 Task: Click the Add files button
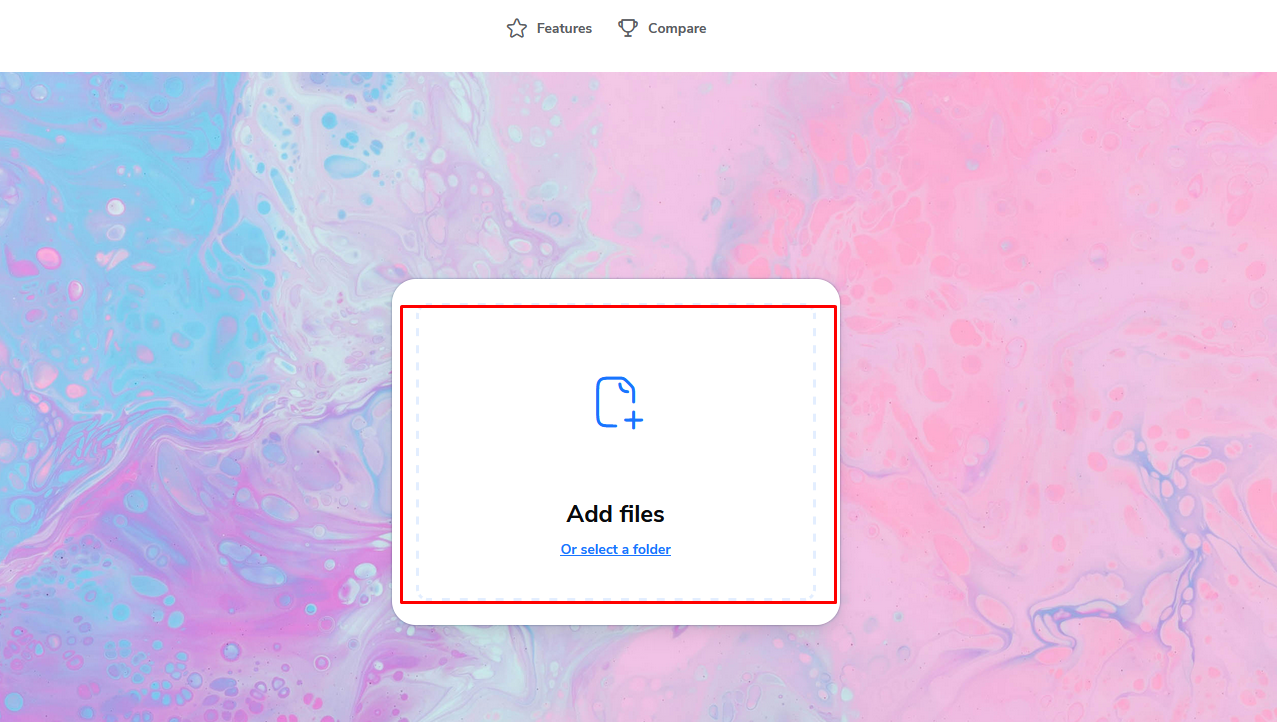[x=615, y=514]
